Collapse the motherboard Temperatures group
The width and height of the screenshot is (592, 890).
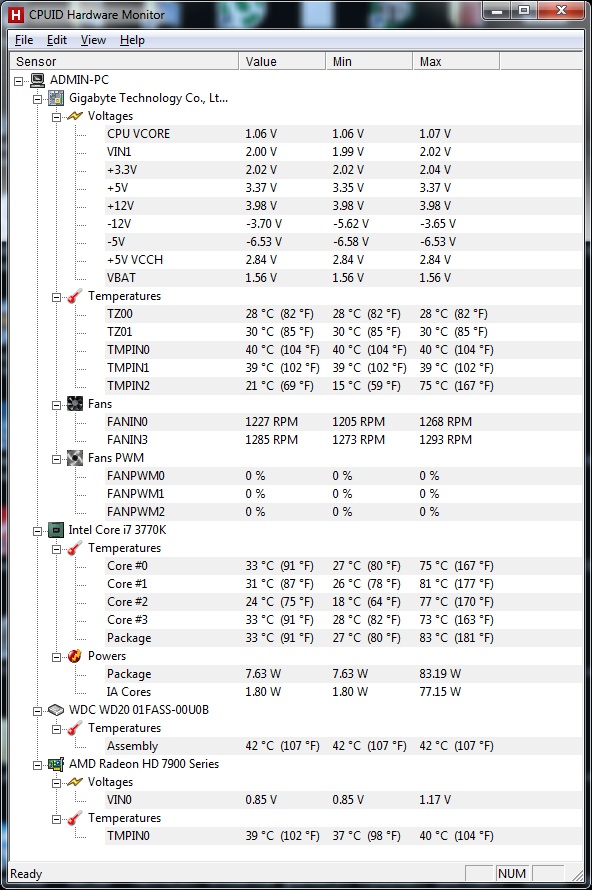click(x=56, y=297)
